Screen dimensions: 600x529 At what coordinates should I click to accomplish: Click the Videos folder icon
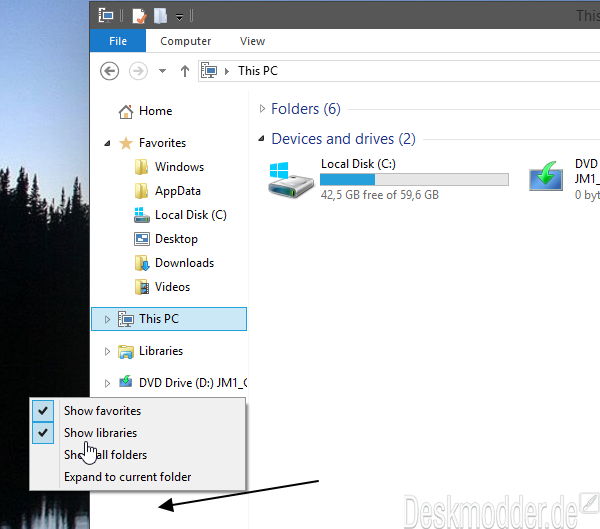(x=142, y=287)
